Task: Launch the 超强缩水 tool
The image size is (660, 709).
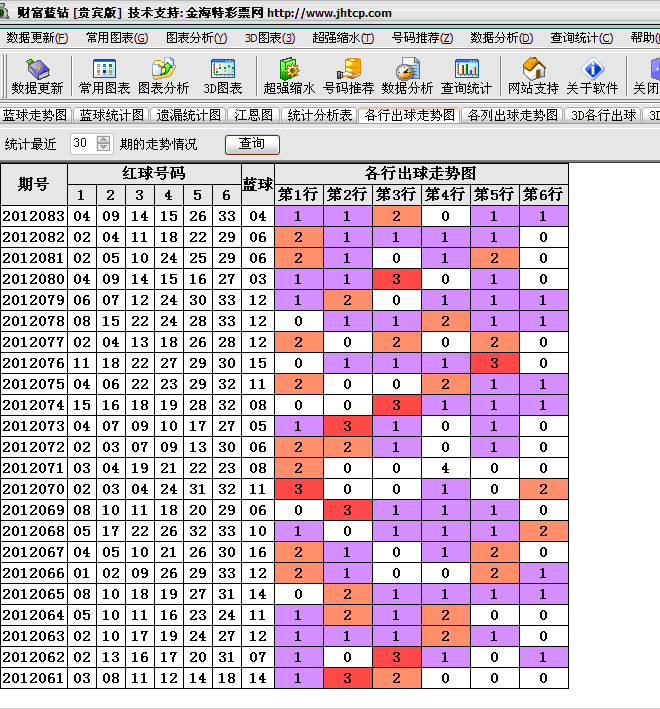Action: (x=289, y=76)
